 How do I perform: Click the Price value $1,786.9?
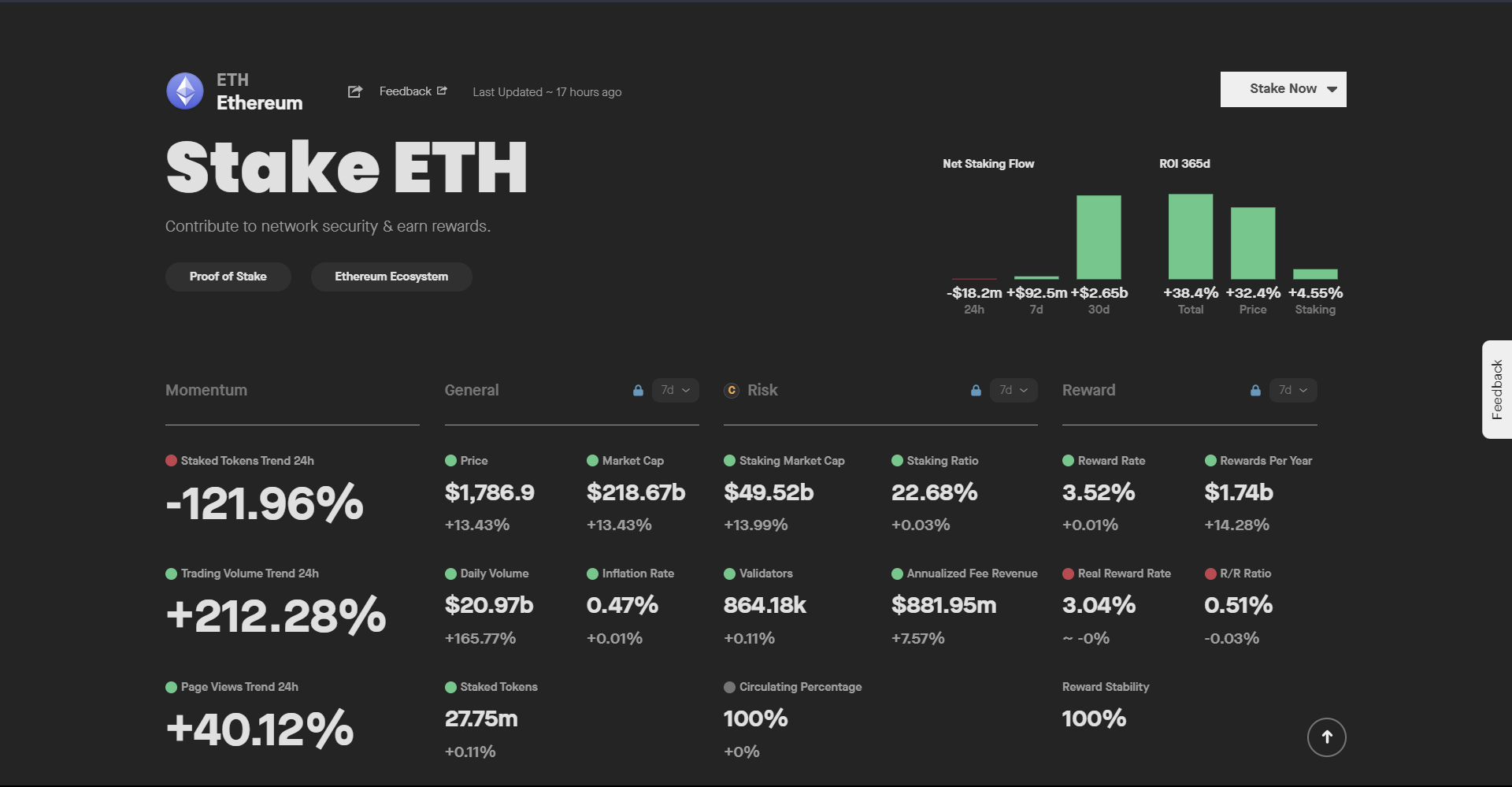coord(490,492)
